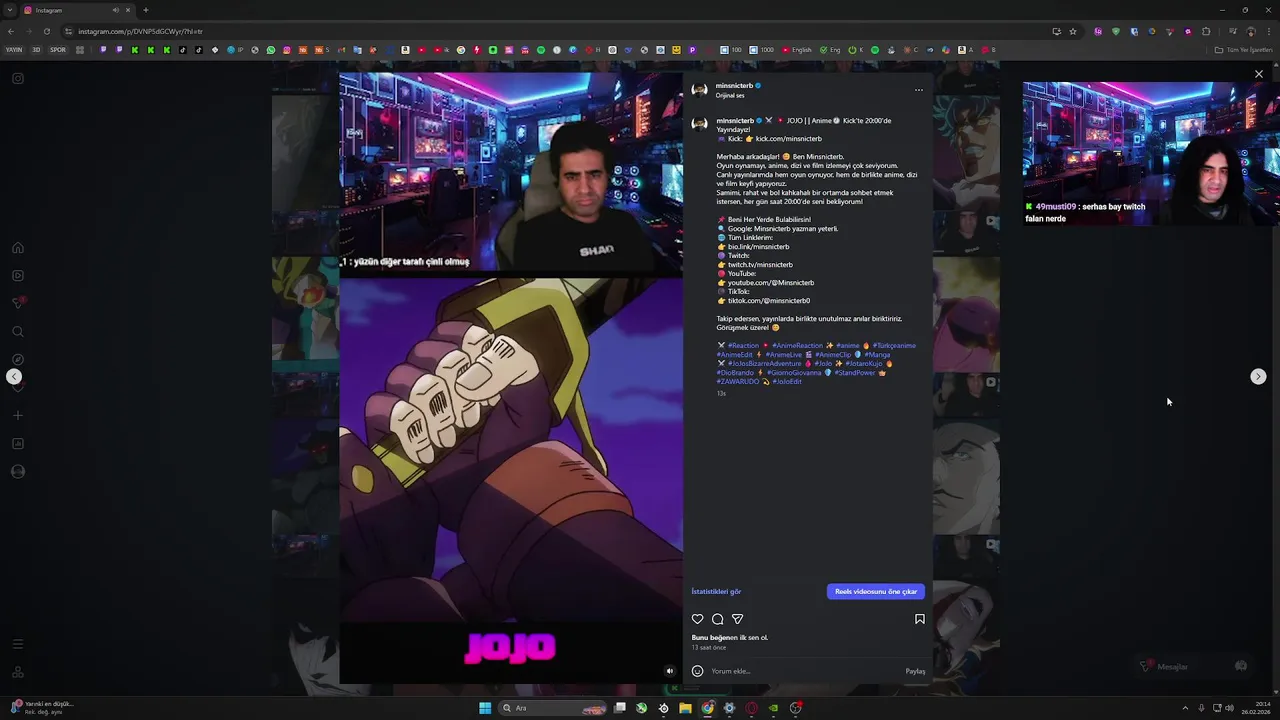The height and width of the screenshot is (720, 1280).
Task: Mute tab audio speaker on Instagram tab
Action: tap(115, 10)
